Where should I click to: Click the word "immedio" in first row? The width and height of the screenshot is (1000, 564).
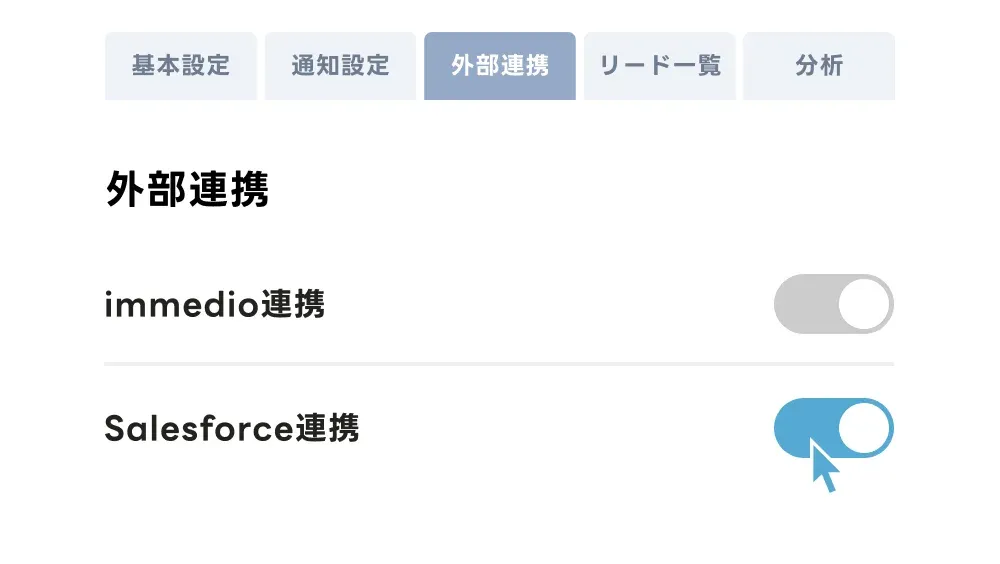coord(181,304)
